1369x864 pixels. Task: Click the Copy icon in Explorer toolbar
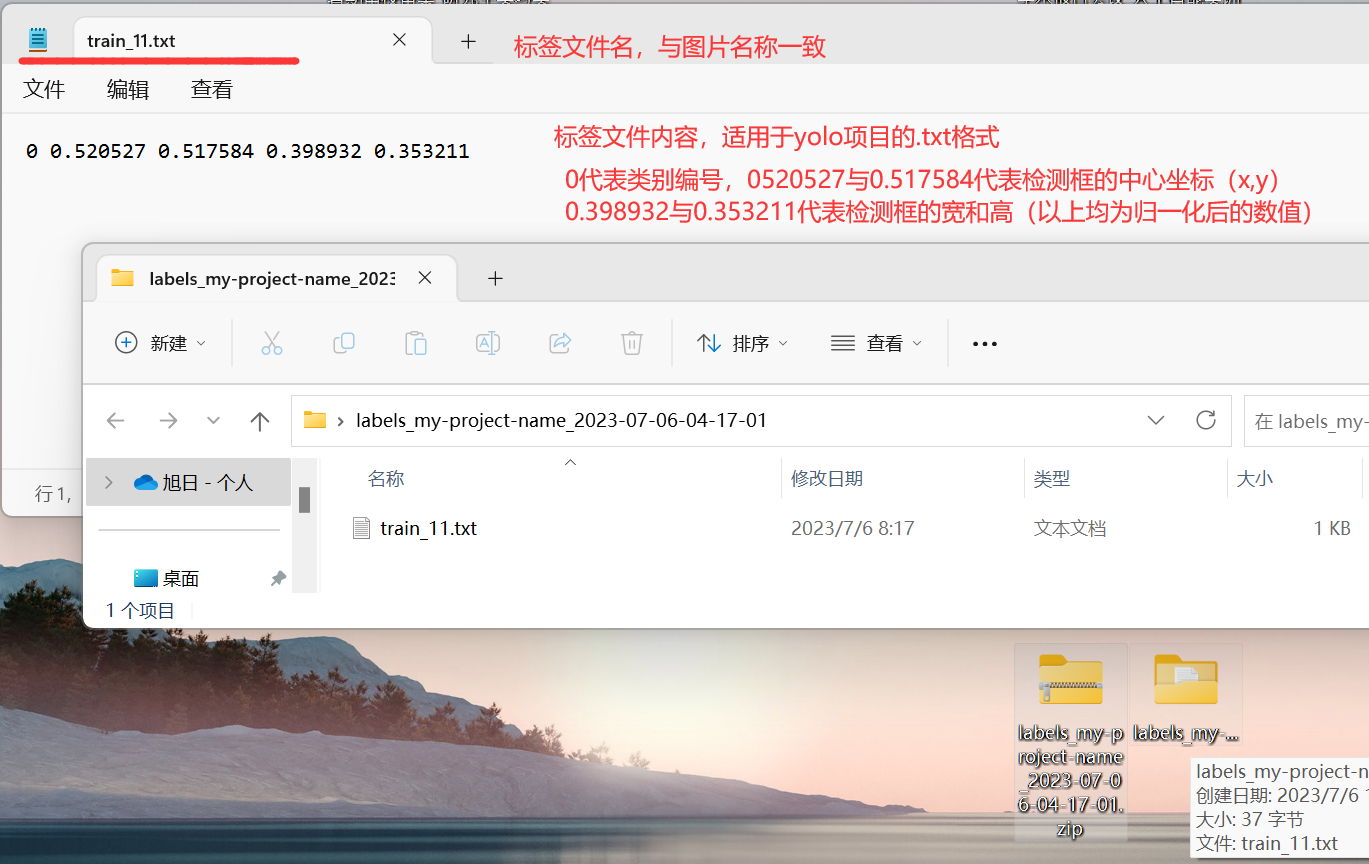pyautogui.click(x=343, y=343)
